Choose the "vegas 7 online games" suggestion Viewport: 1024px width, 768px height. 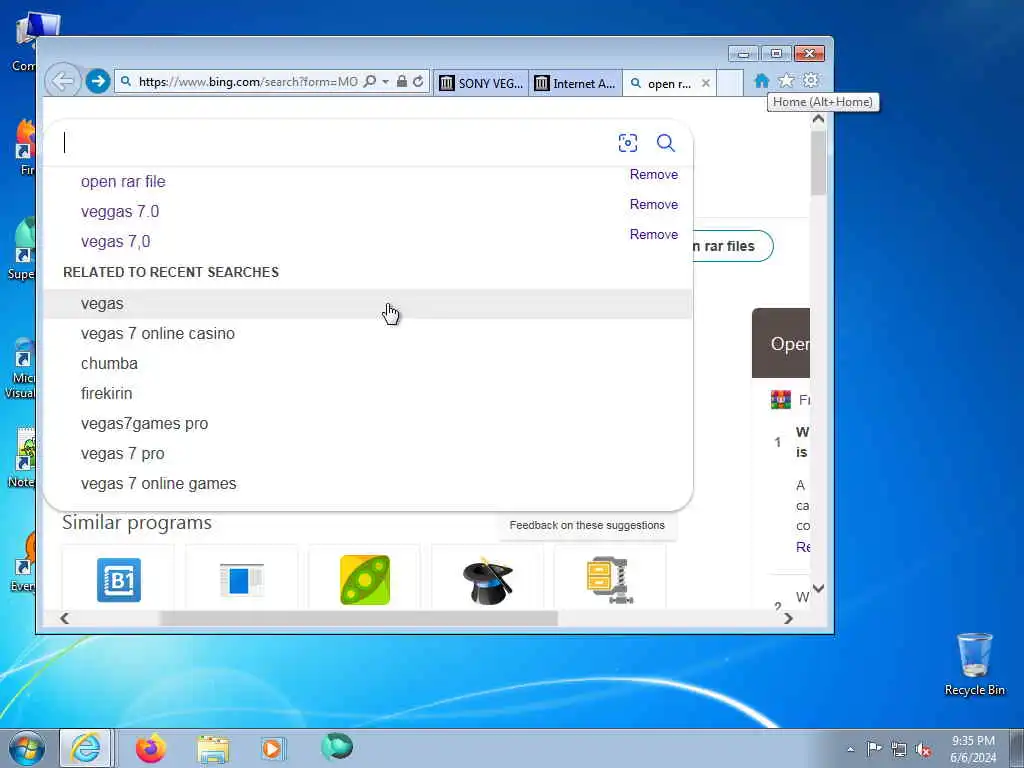point(367,484)
